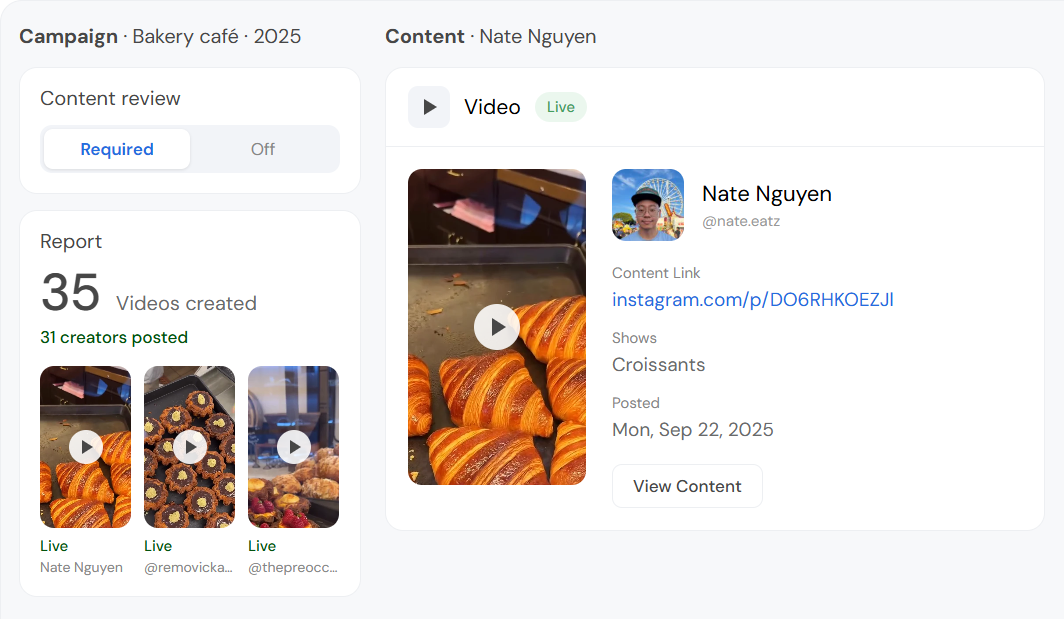Play the large croissant video preview
The width and height of the screenshot is (1064, 619).
click(497, 327)
